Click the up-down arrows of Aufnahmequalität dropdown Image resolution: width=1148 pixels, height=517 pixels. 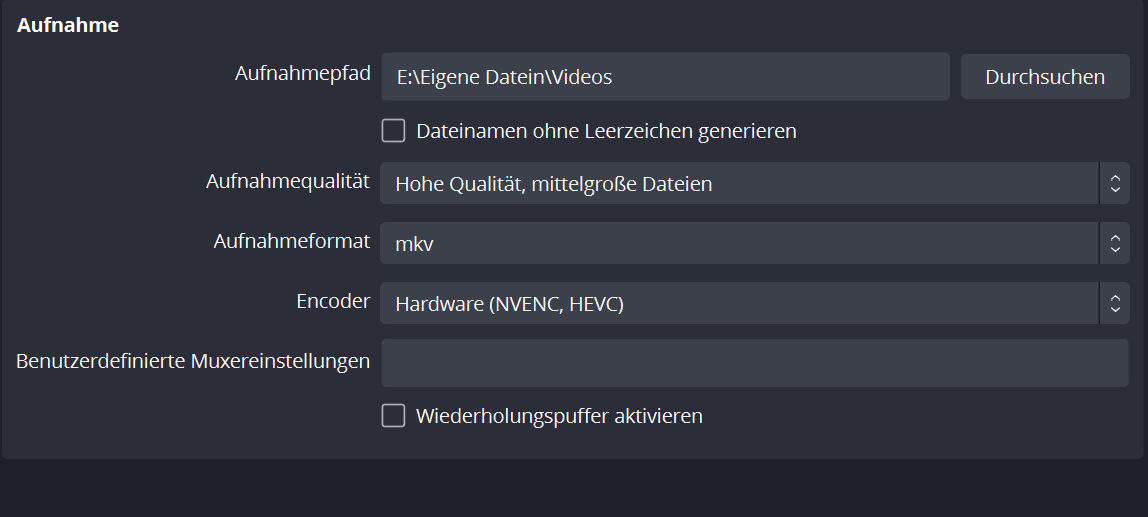[x=1114, y=184]
